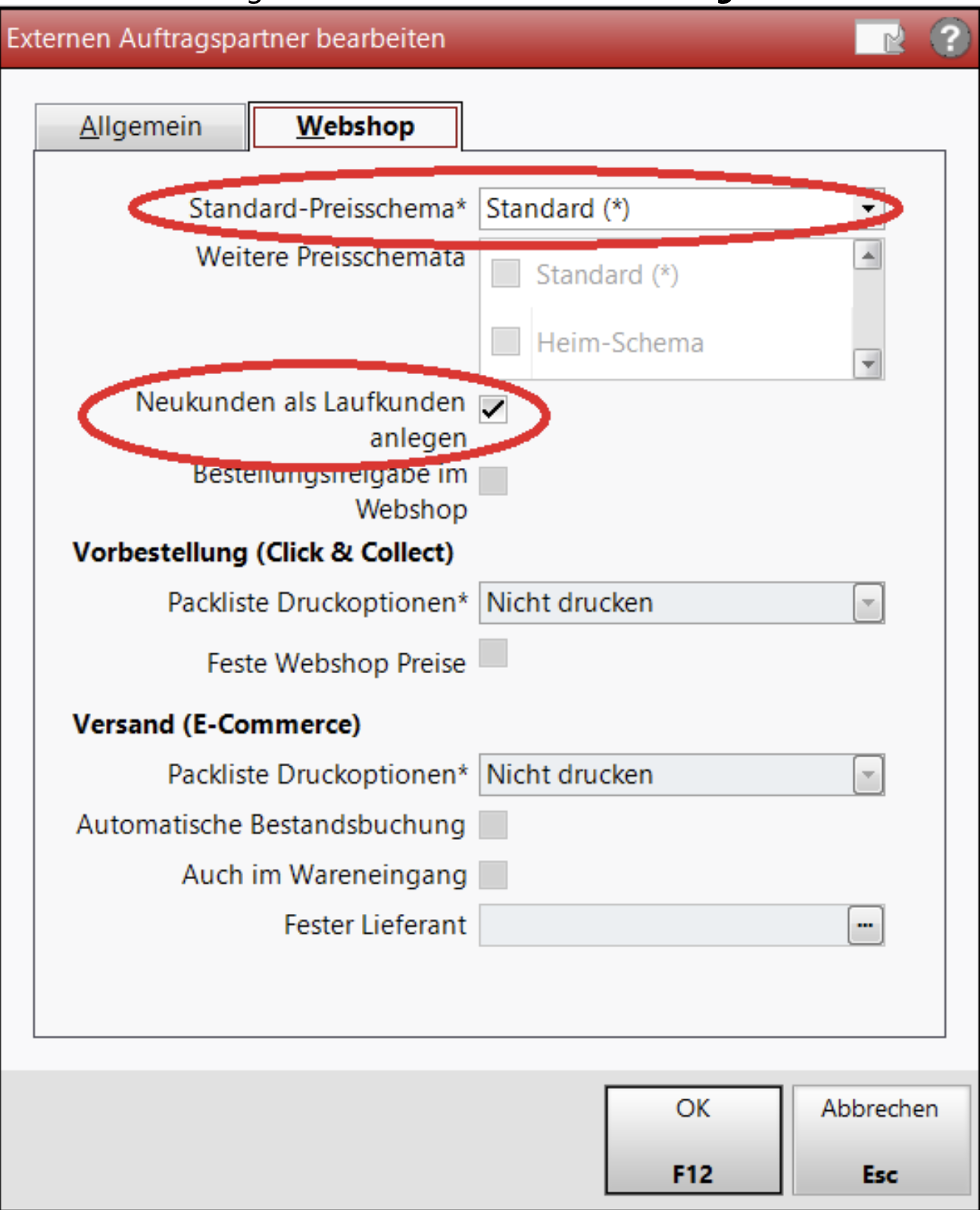Open the help question mark icon
The image size is (980, 1210).
[x=950, y=38]
